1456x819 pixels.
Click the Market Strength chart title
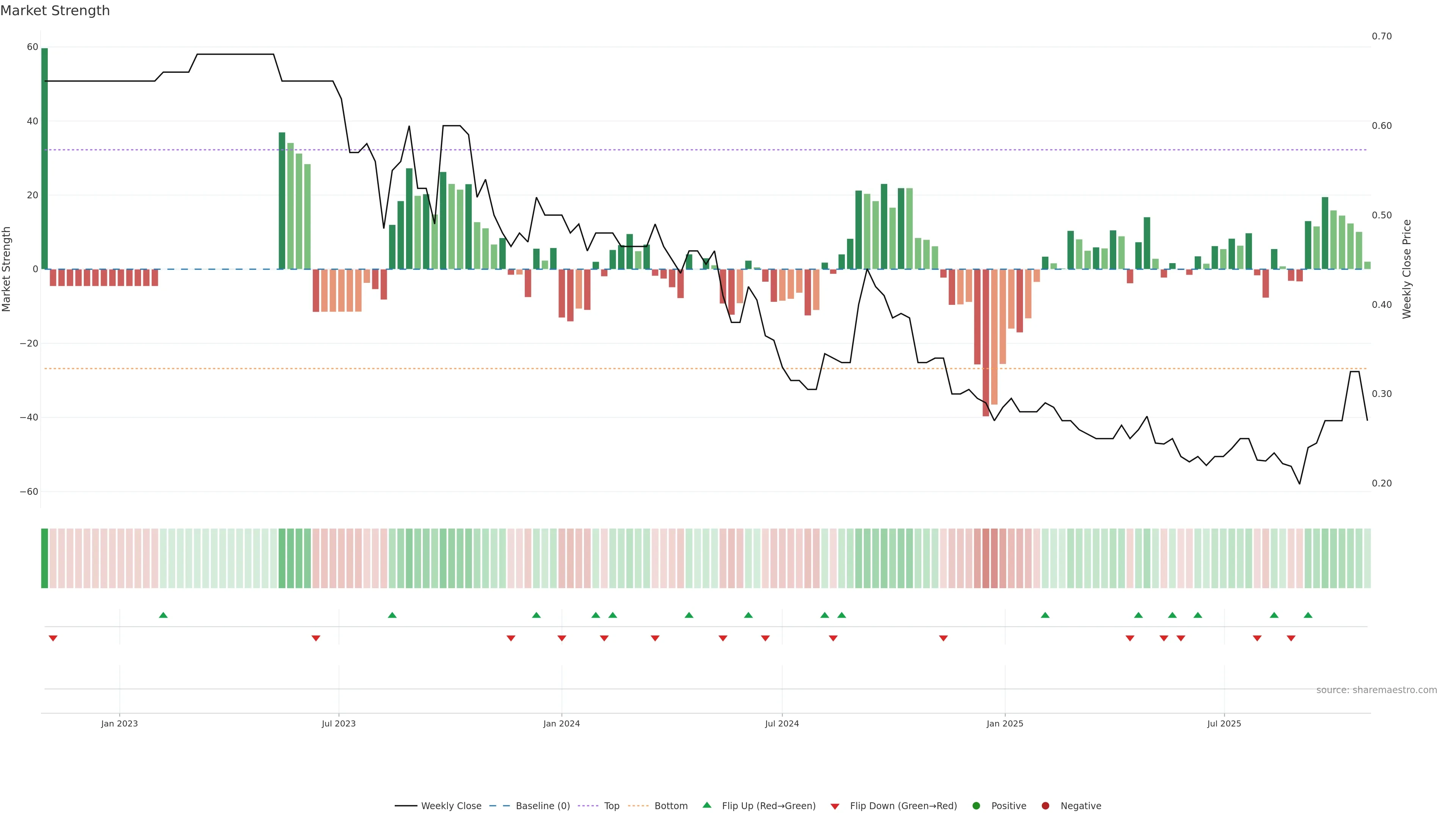(x=55, y=11)
